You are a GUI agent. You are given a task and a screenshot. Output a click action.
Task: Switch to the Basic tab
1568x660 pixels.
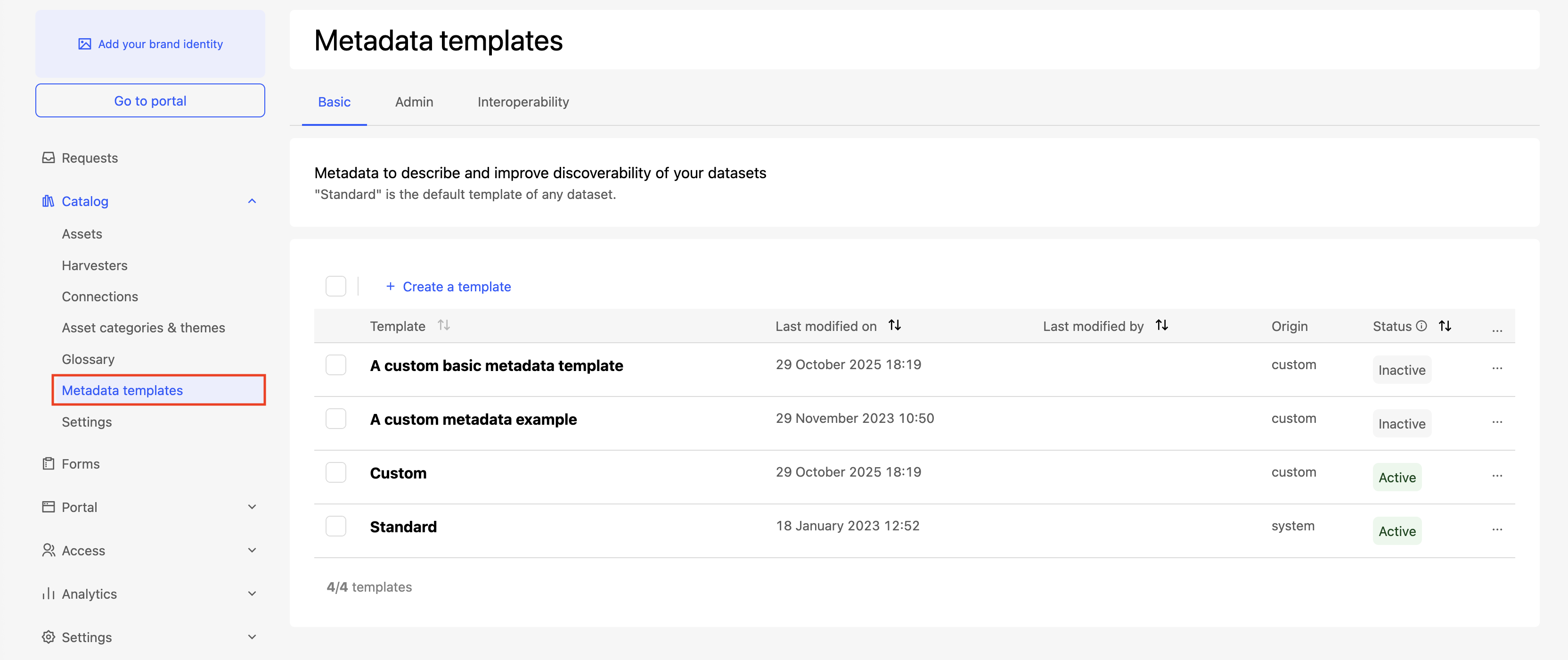pyautogui.click(x=334, y=102)
